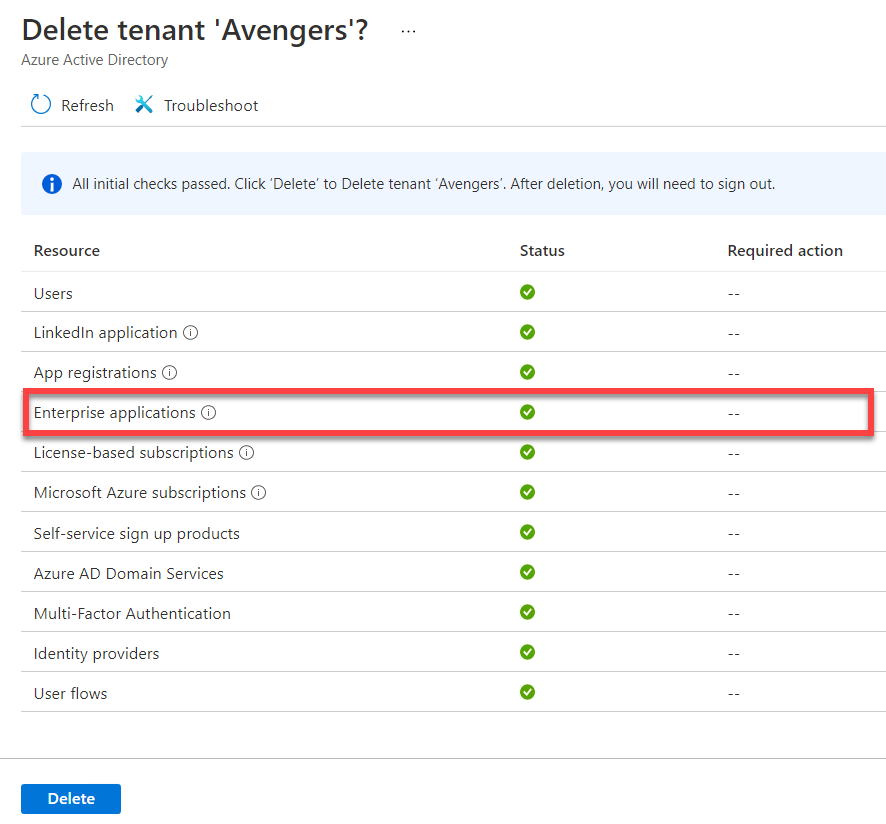Click required action dashes for Multi-Factor Authentication
The width and height of the screenshot is (886, 824).
(x=733, y=614)
